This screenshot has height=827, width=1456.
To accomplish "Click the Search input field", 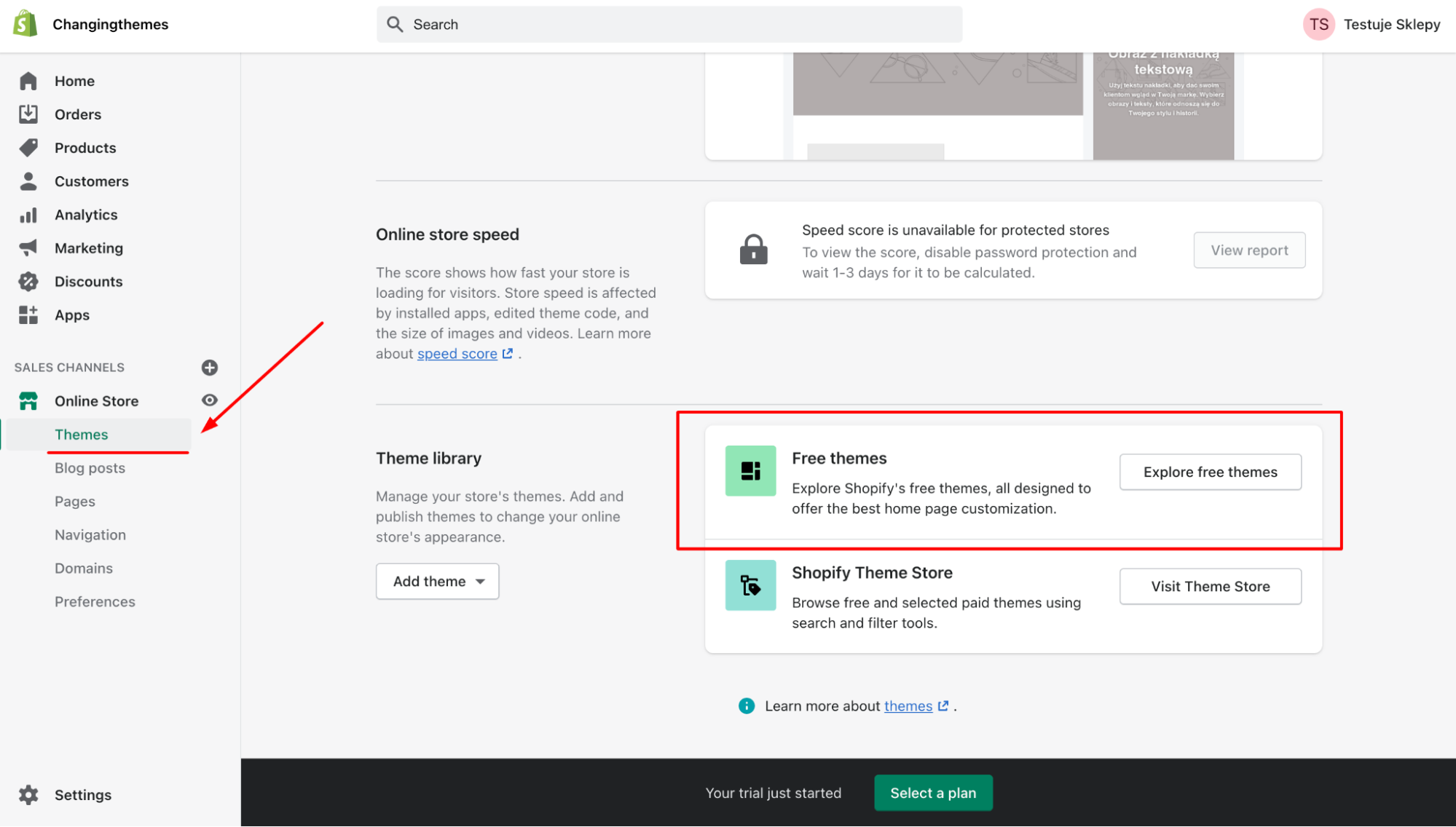I will click(669, 24).
